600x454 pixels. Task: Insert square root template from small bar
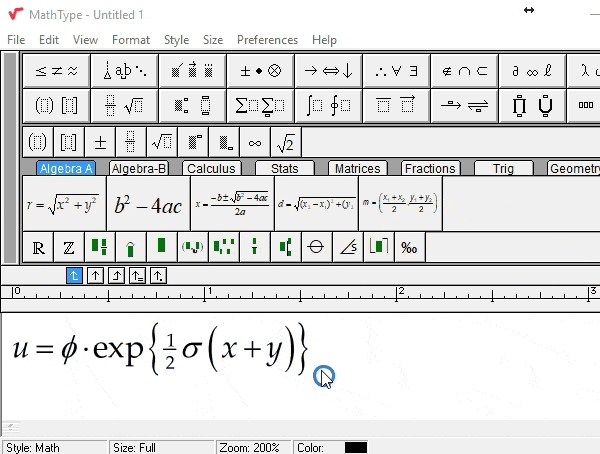tap(162, 142)
